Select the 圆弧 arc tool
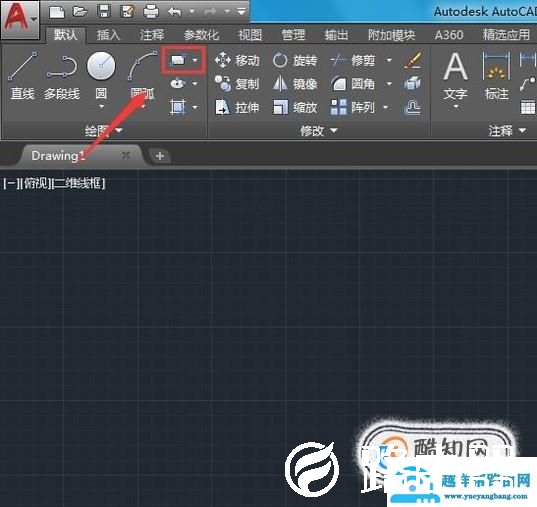The width and height of the screenshot is (537, 507). [142, 75]
